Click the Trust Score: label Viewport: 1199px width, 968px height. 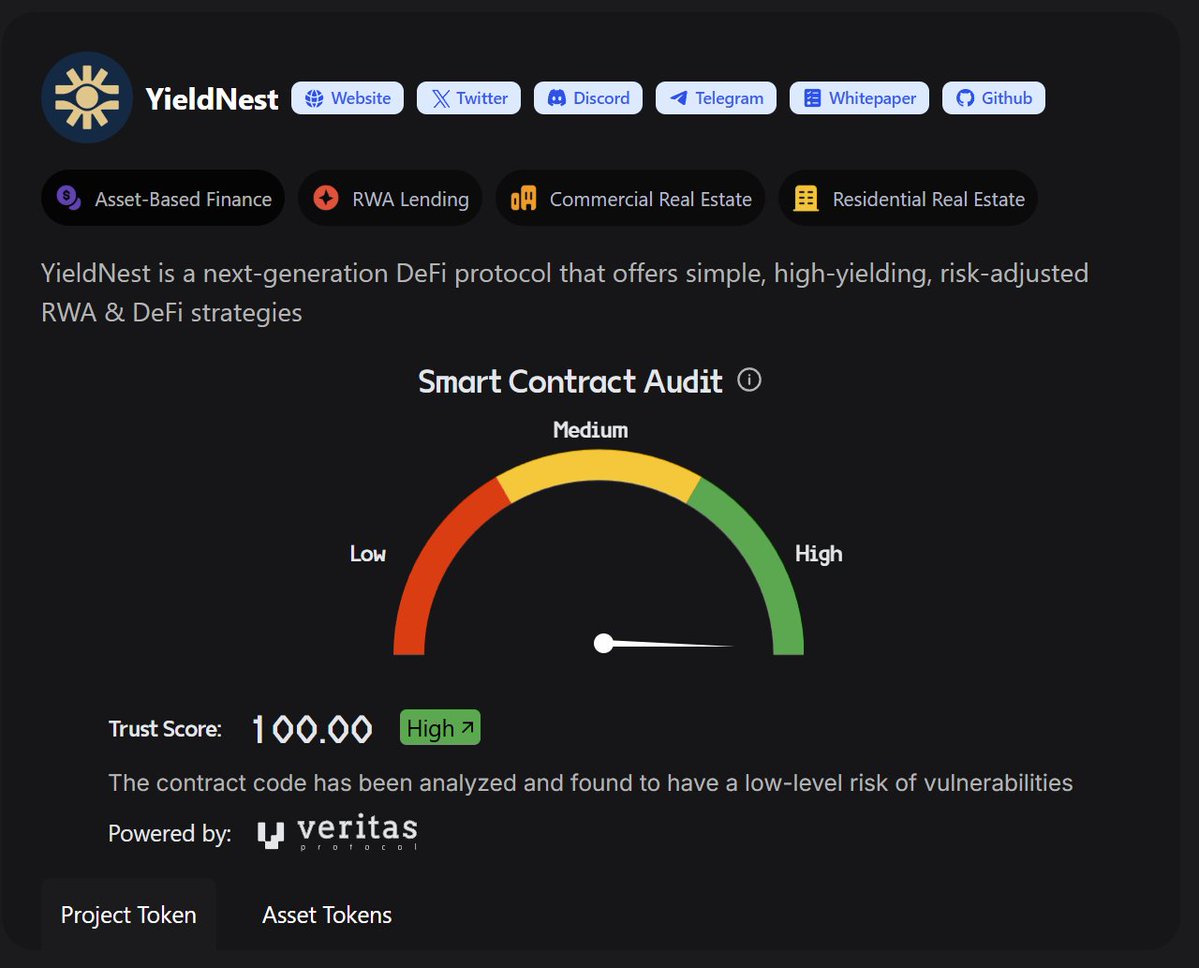click(165, 729)
